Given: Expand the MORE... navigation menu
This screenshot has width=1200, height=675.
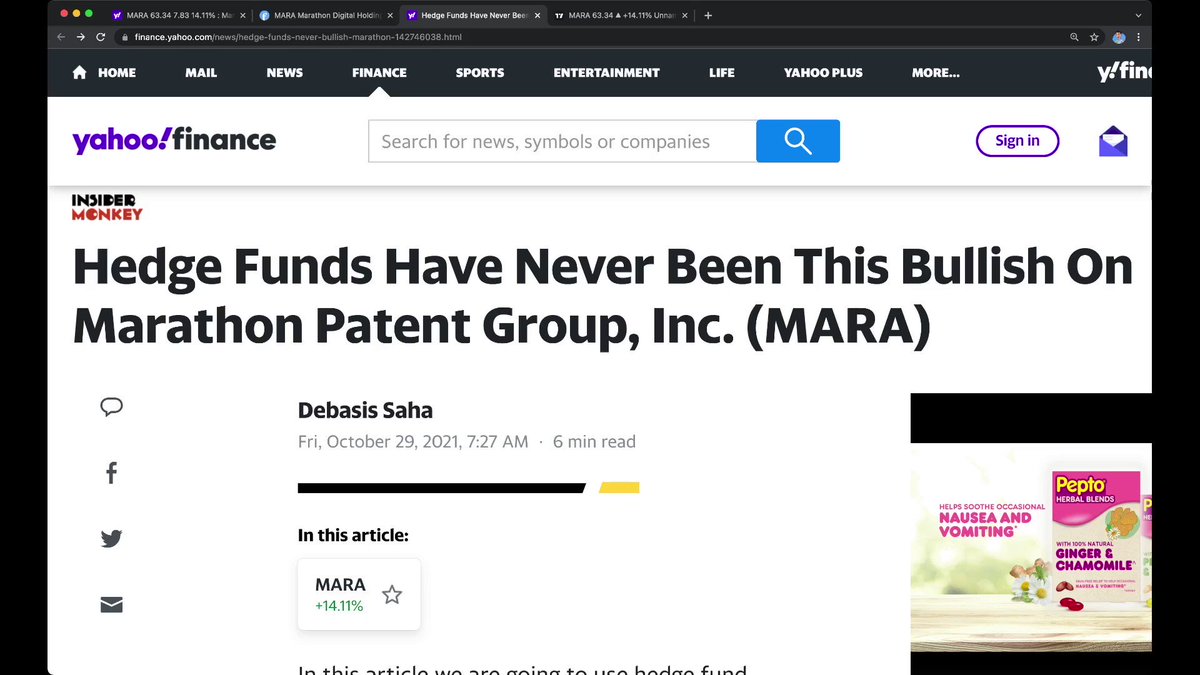Looking at the screenshot, I should 936,72.
